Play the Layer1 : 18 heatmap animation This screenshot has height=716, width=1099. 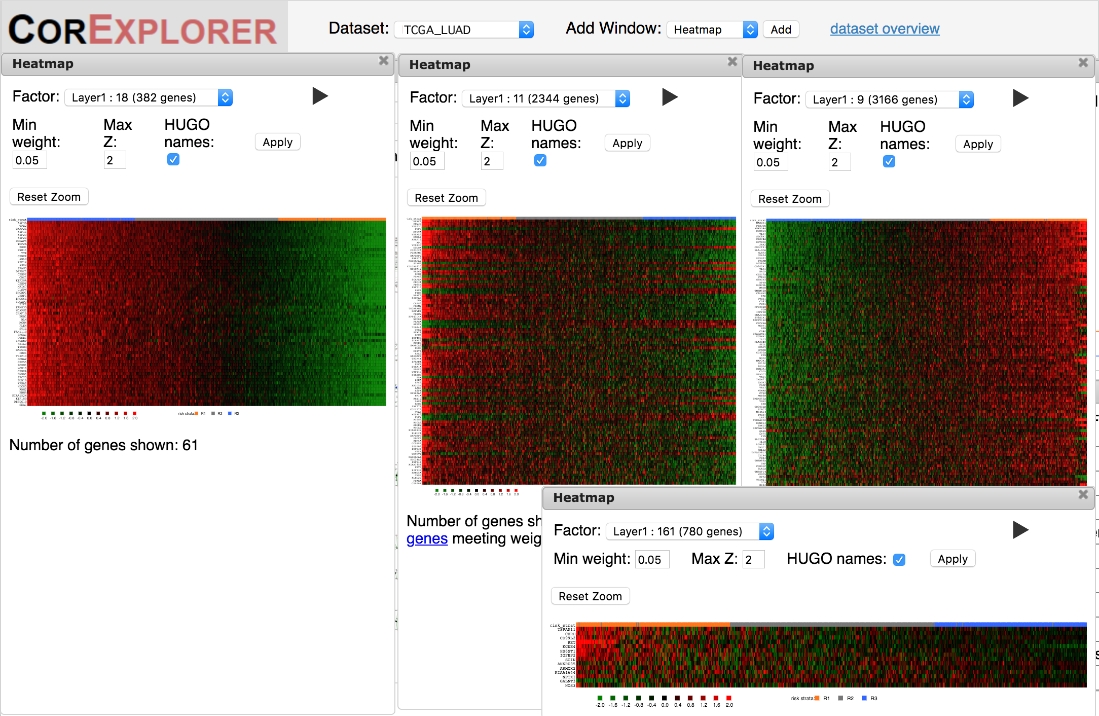pos(320,96)
